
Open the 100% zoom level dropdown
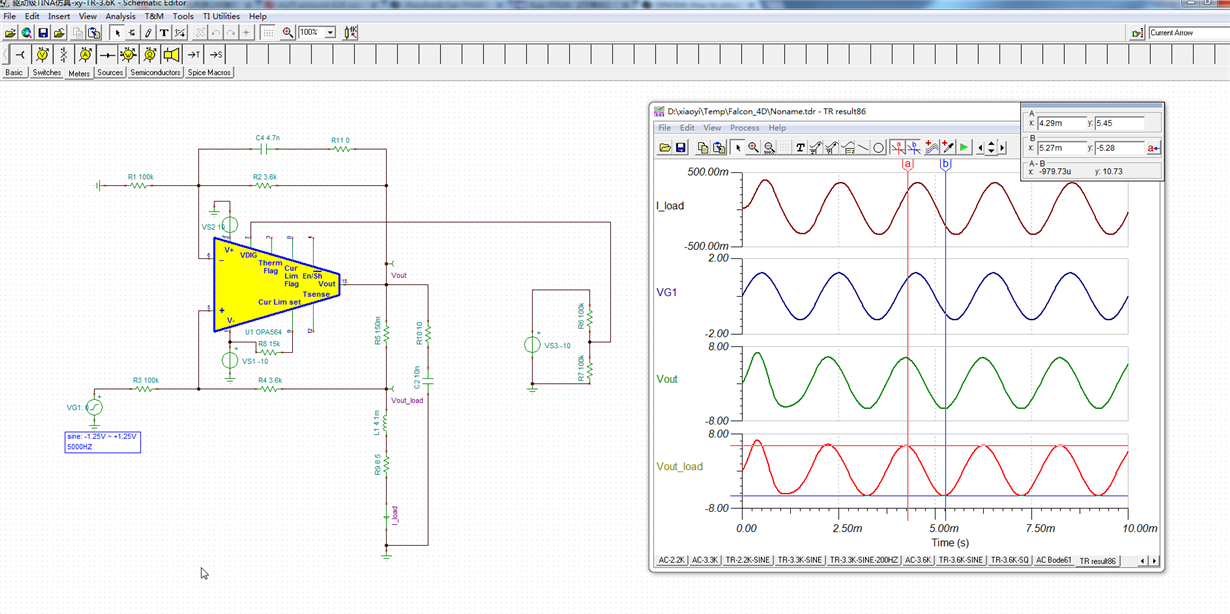(330, 33)
